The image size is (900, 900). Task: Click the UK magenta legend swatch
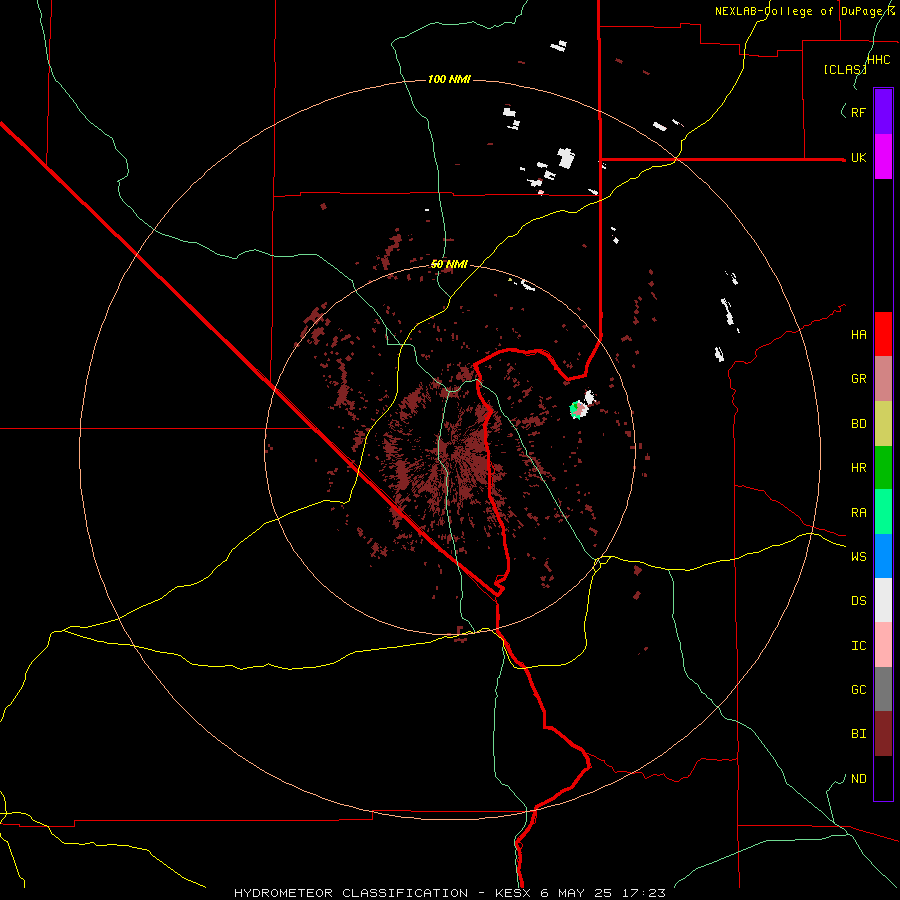pyautogui.click(x=883, y=157)
